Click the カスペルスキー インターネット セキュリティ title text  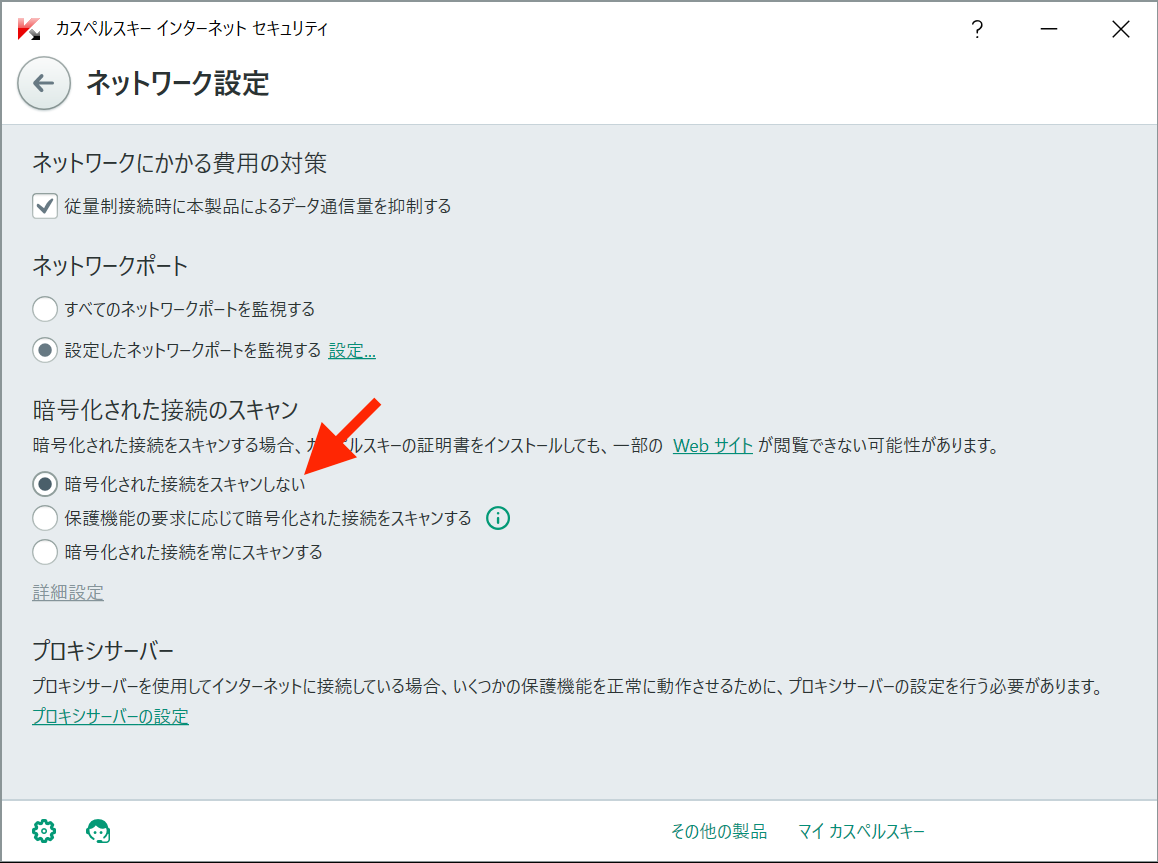(192, 29)
